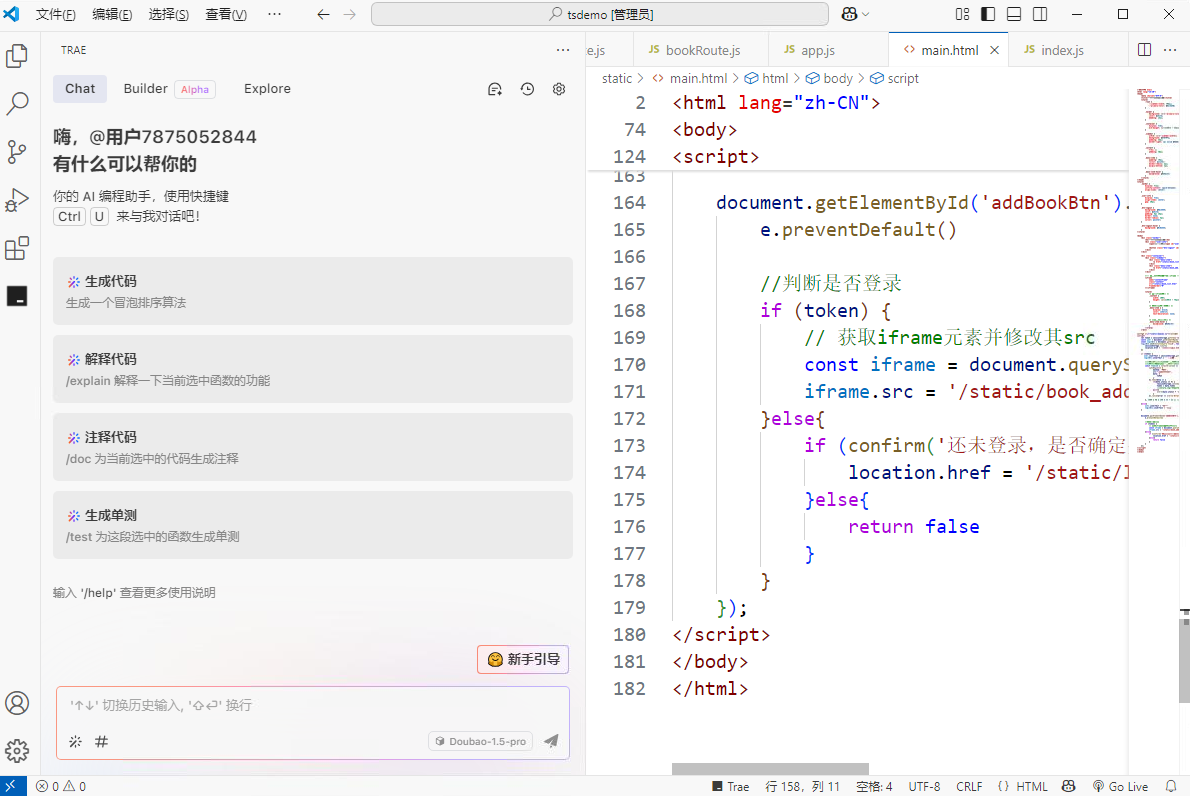Click the 解释代码 suggestion card
1190x796 pixels.
point(313,370)
